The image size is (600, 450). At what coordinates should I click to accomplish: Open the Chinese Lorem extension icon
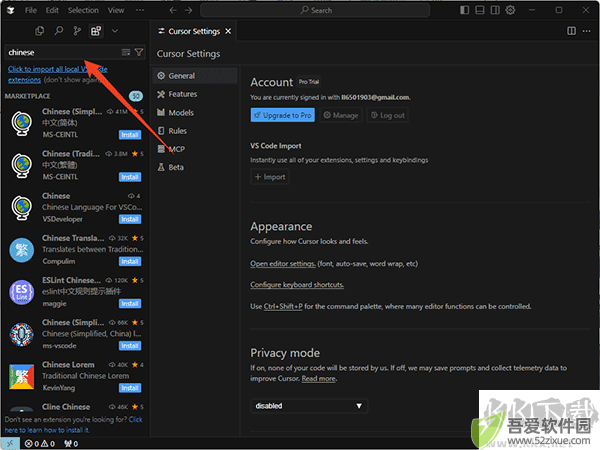tap(22, 376)
